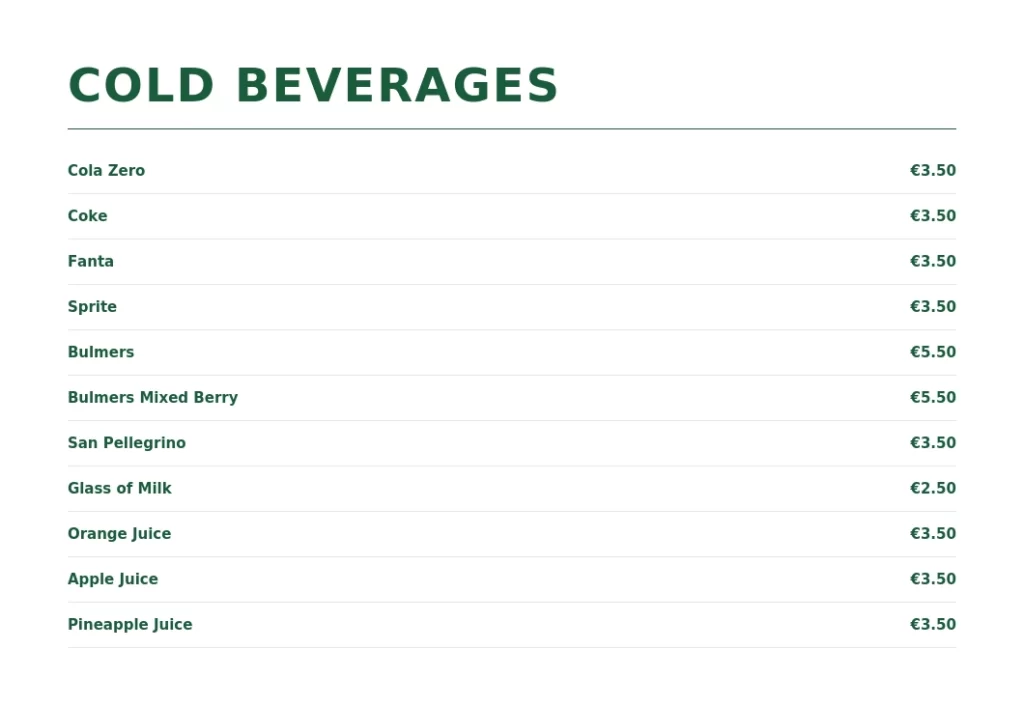The width and height of the screenshot is (1024, 706).
Task: Click the Cold Beverages heading
Action: (313, 86)
